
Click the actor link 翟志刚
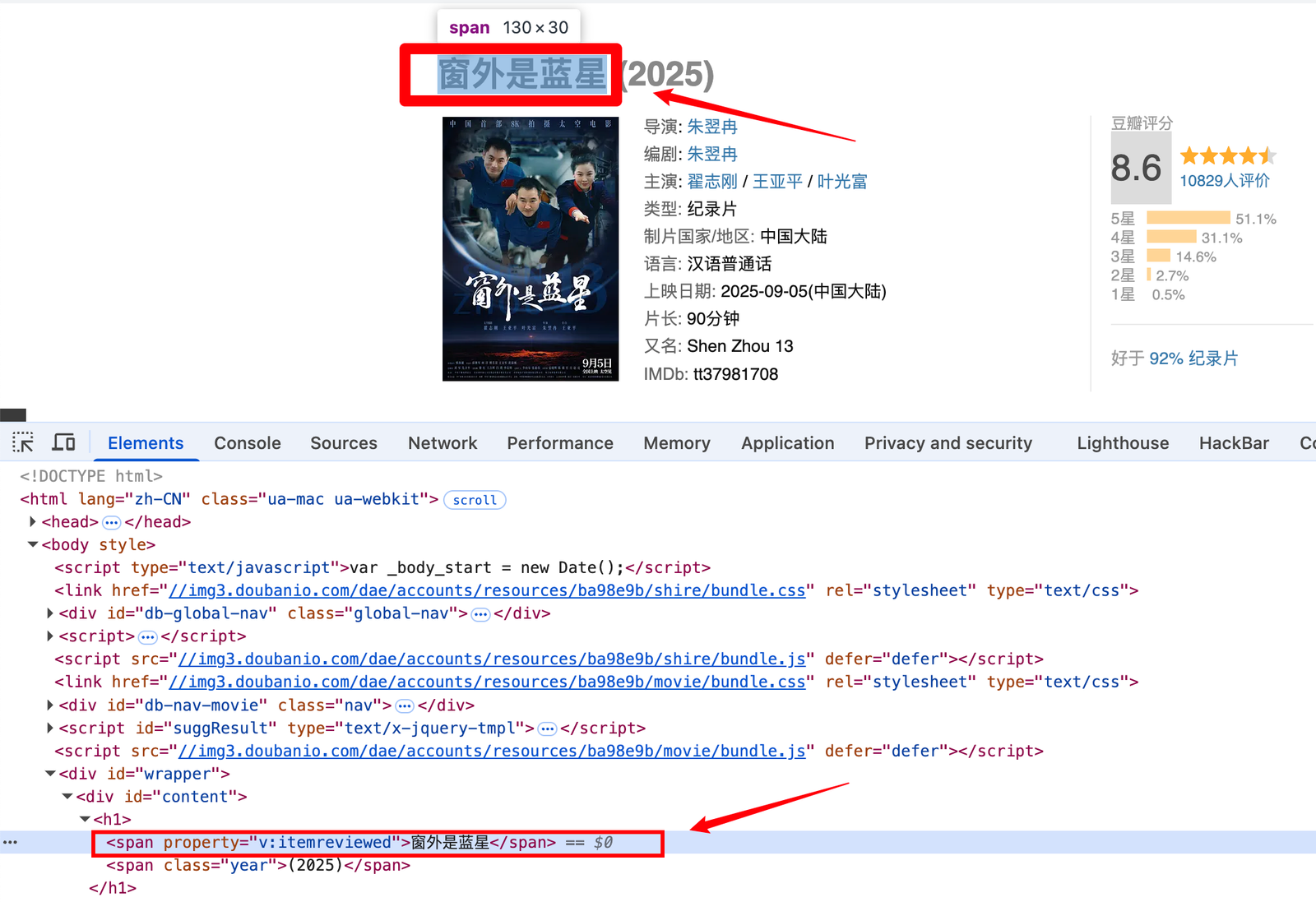click(x=712, y=182)
